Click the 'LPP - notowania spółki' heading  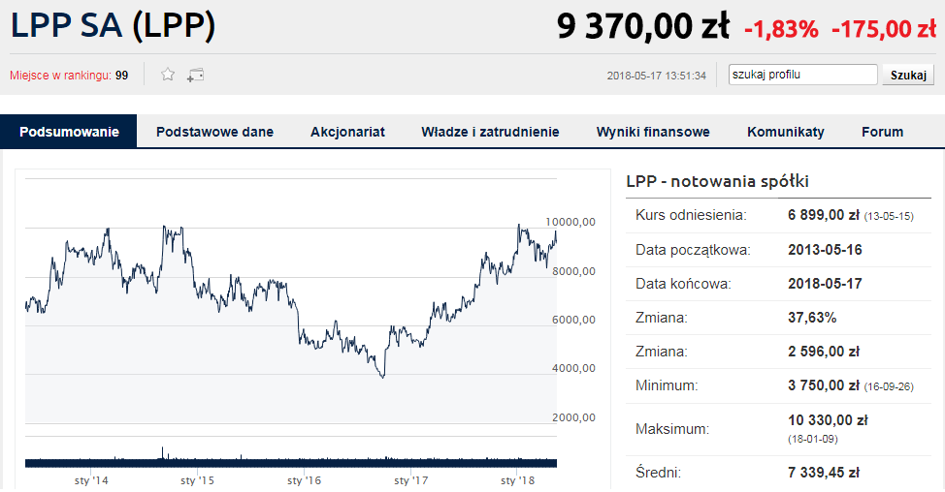tap(717, 181)
